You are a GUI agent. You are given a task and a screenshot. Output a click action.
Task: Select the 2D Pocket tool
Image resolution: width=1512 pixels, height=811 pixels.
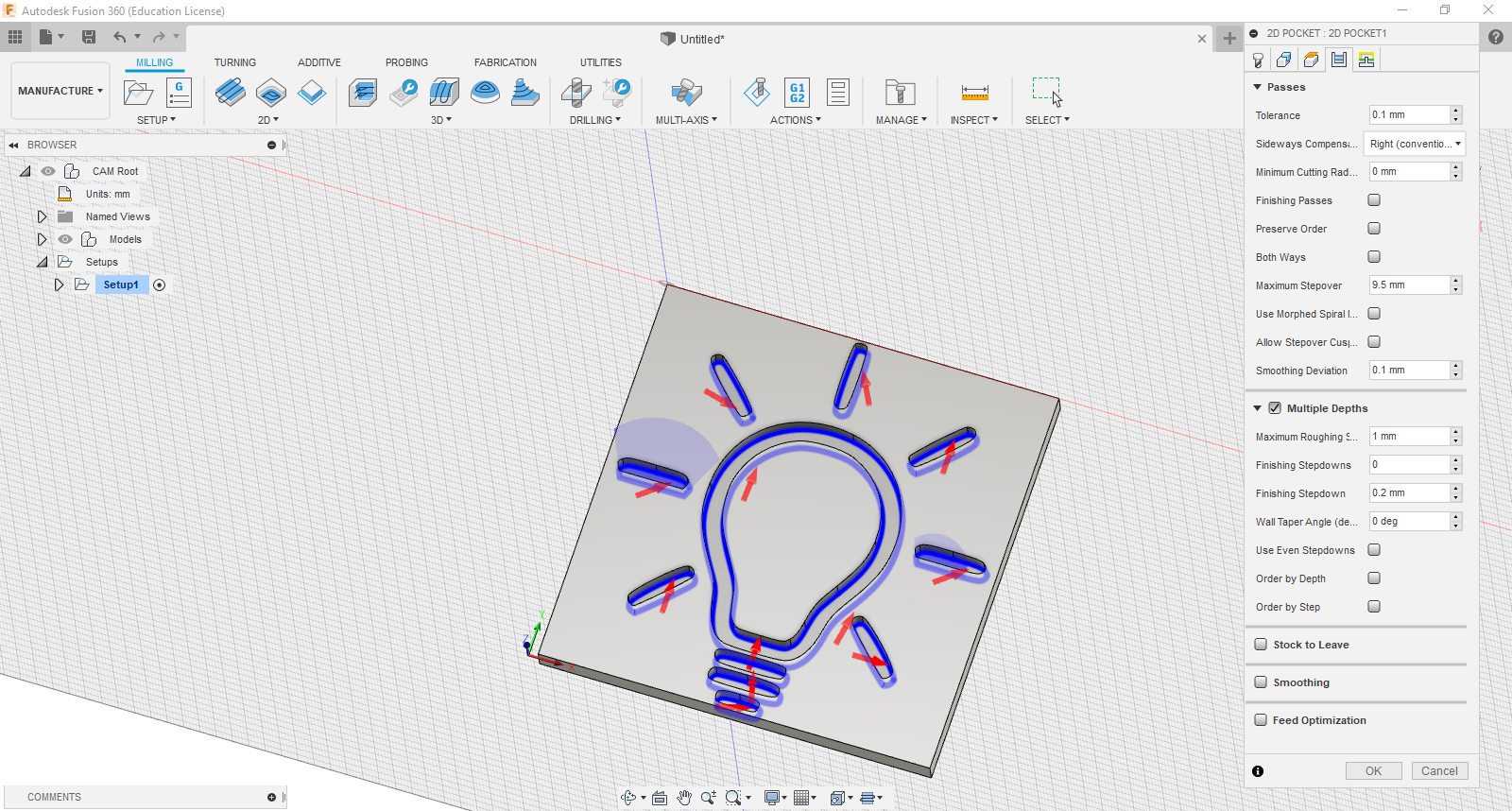271,93
